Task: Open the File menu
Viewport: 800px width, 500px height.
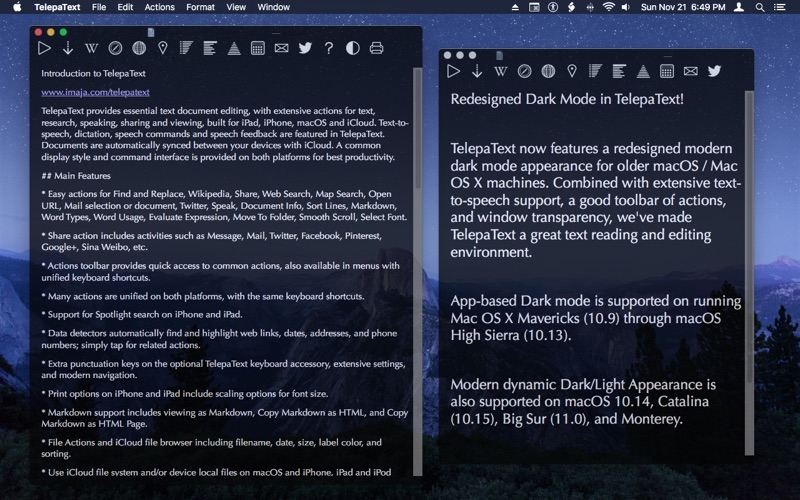Action: (x=99, y=7)
